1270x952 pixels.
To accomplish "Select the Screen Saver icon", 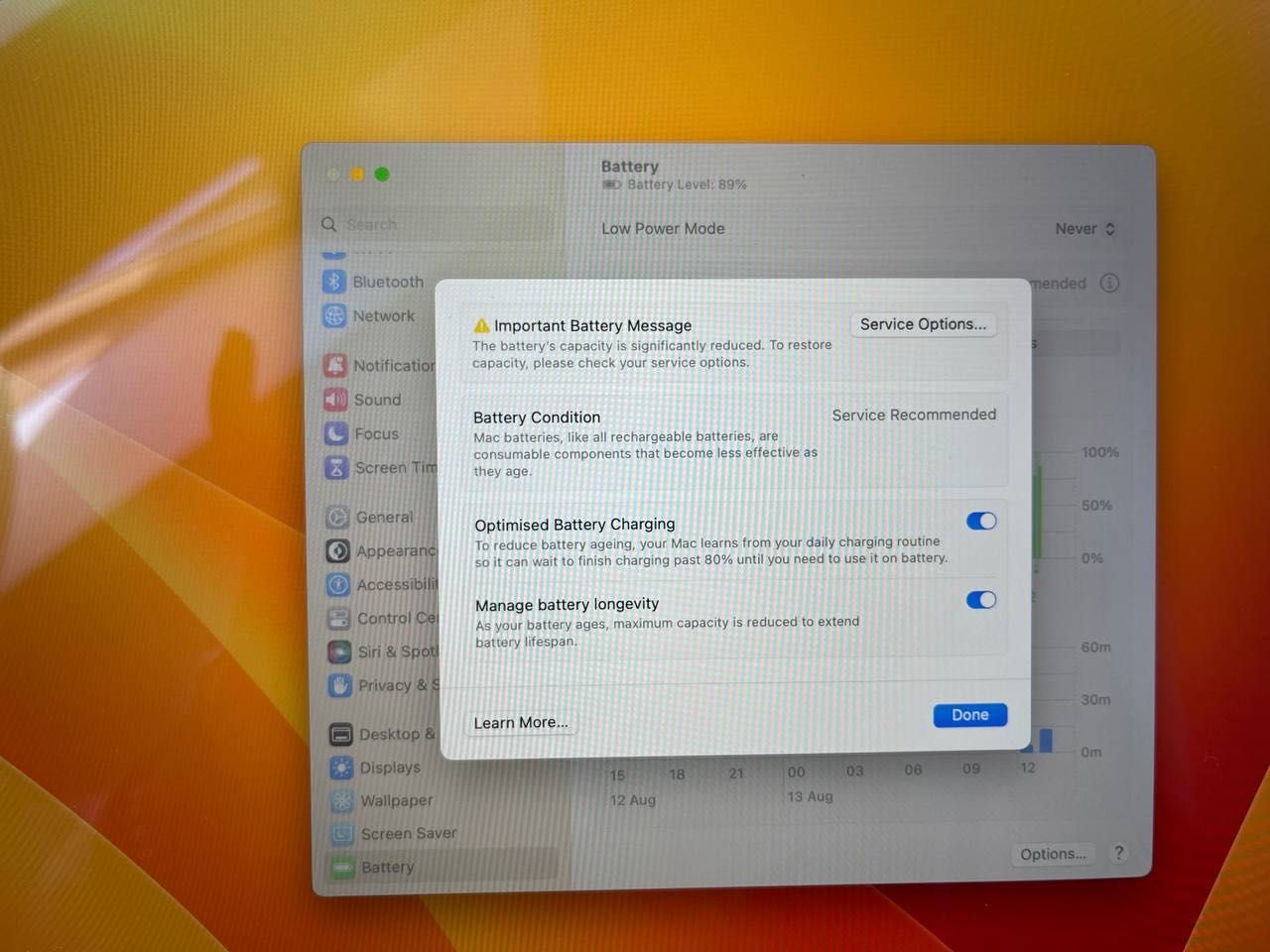I will coord(343,834).
